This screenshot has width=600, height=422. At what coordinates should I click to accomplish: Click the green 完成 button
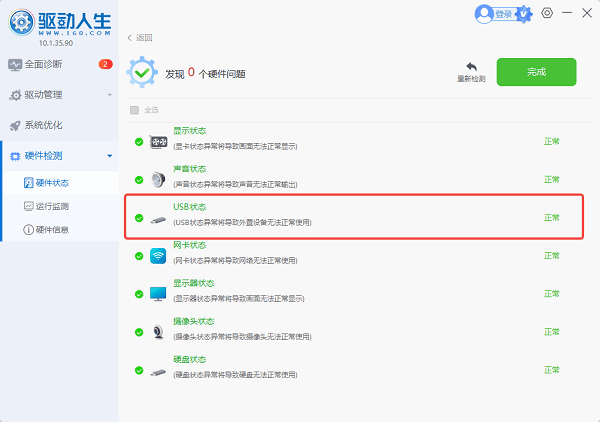click(x=536, y=72)
